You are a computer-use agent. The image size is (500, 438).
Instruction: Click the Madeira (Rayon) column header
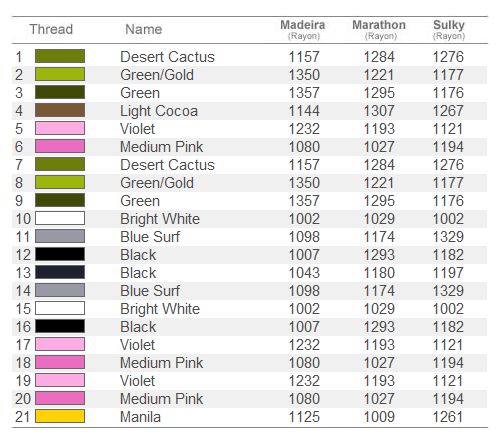[x=303, y=30]
